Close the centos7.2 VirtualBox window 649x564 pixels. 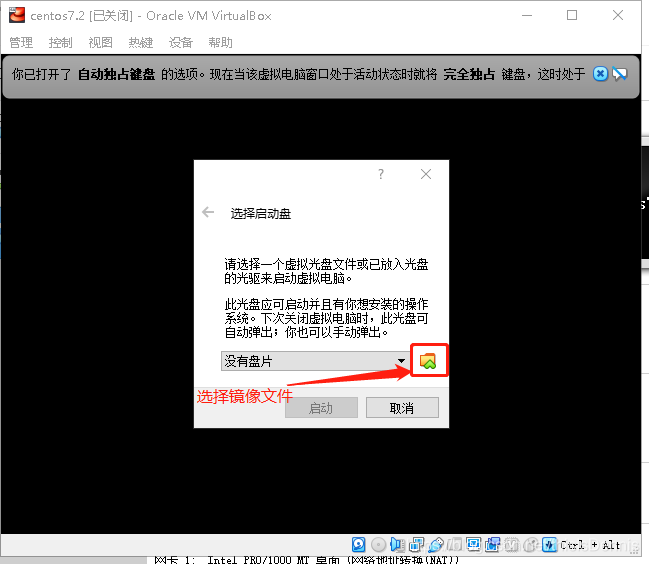point(618,15)
